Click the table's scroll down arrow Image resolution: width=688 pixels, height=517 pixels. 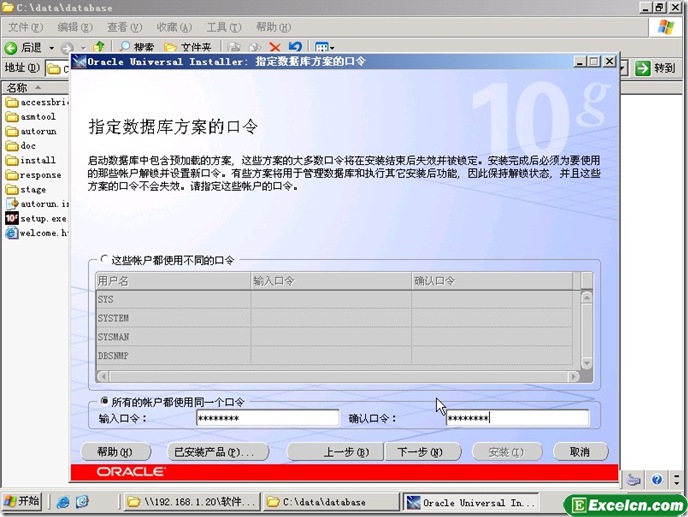tap(587, 363)
